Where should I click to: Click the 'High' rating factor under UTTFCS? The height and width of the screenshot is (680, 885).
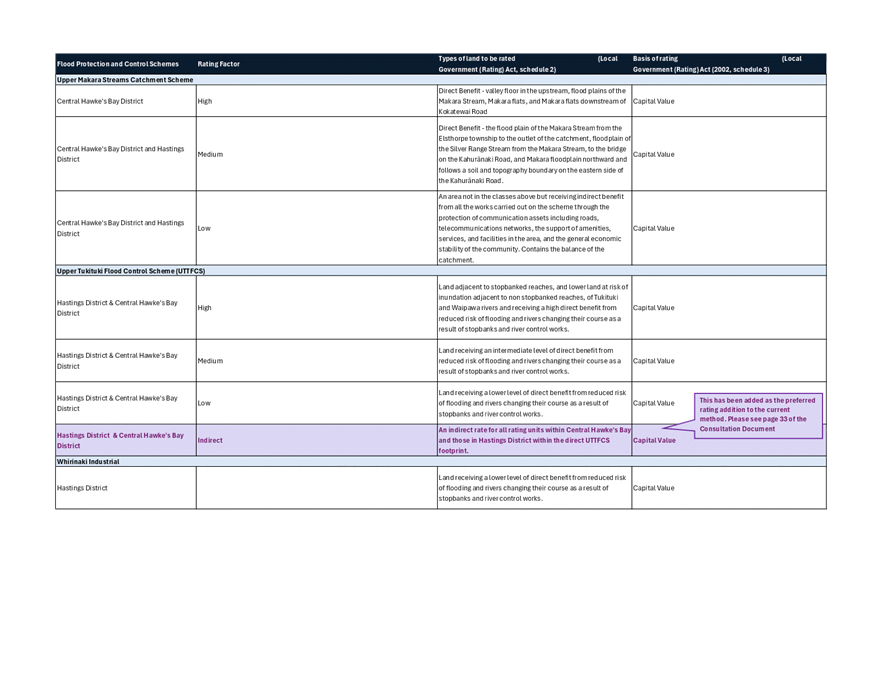[x=205, y=308]
